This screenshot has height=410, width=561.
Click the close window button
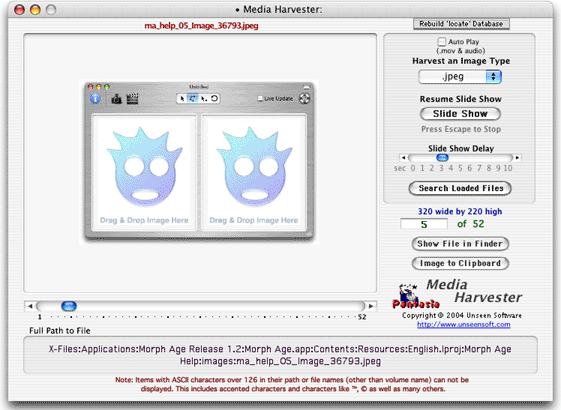point(19,9)
